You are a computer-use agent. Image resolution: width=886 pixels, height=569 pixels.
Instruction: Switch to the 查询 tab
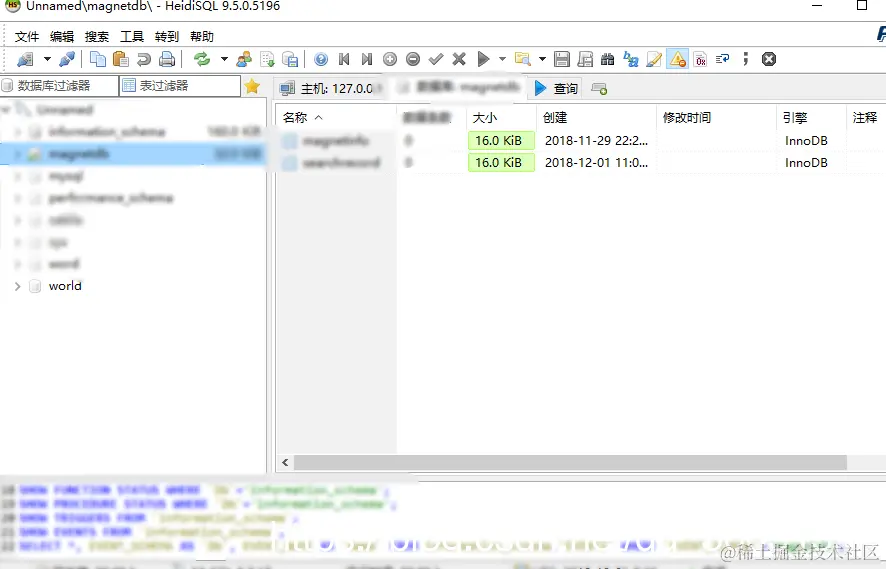click(x=557, y=88)
